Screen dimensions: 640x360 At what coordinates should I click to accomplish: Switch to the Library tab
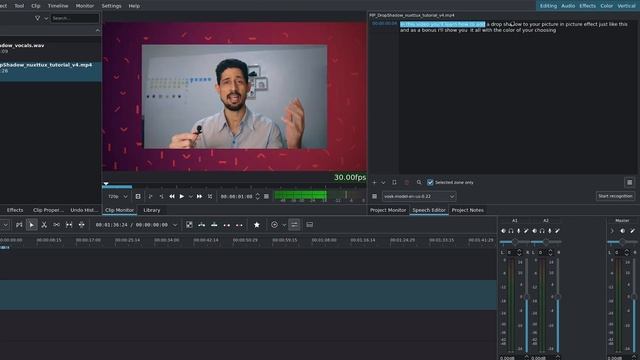pos(152,210)
